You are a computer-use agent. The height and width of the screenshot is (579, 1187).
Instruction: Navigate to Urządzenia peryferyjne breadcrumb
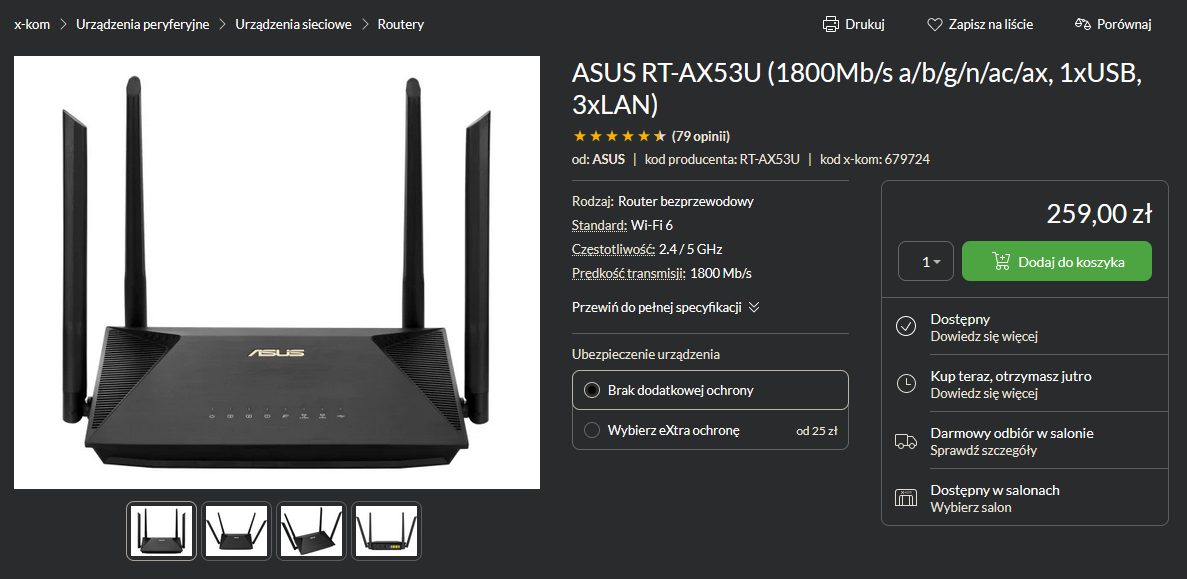(x=142, y=24)
